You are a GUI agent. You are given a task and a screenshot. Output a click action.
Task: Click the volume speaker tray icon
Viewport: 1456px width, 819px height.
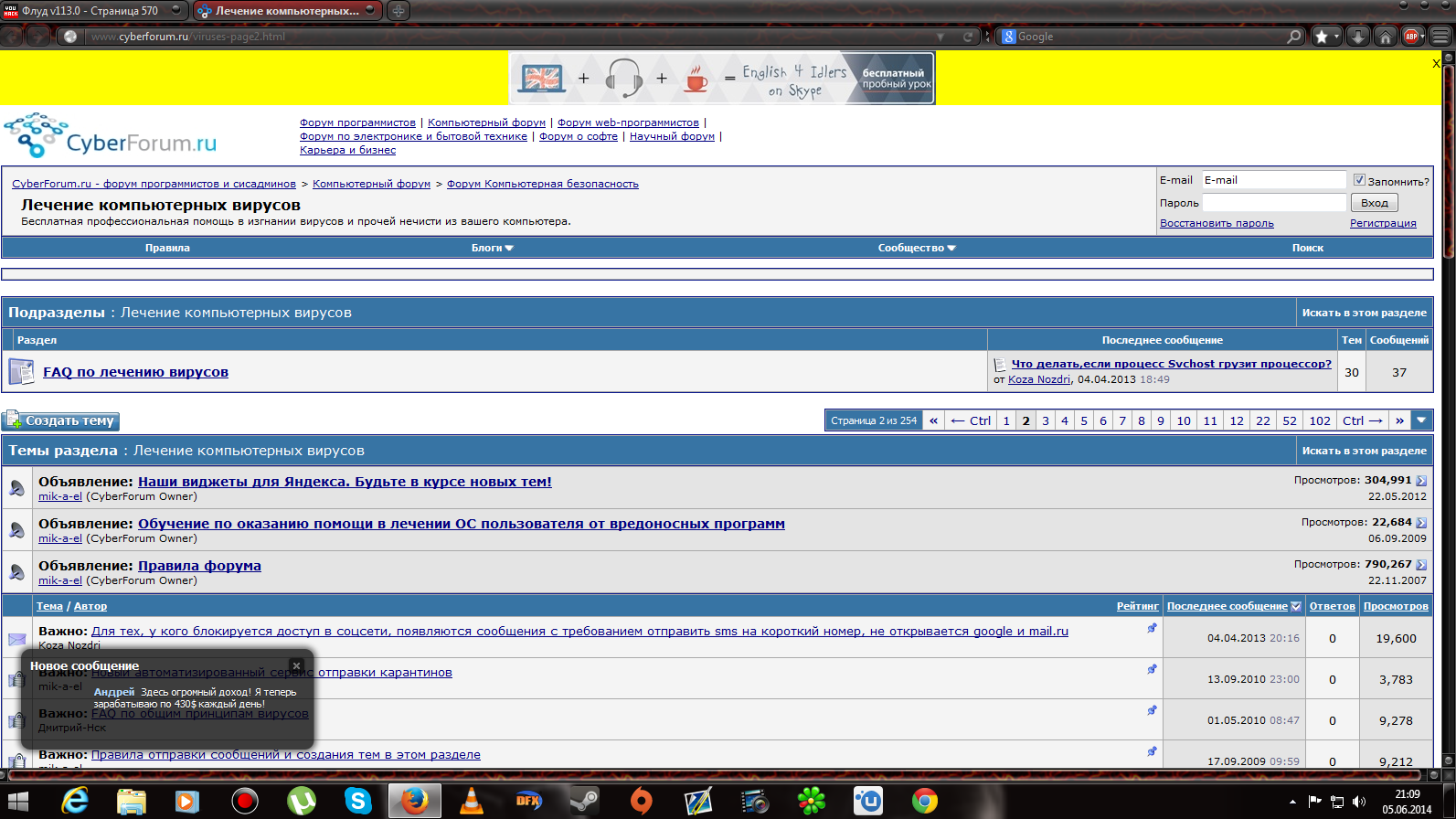point(1359,802)
